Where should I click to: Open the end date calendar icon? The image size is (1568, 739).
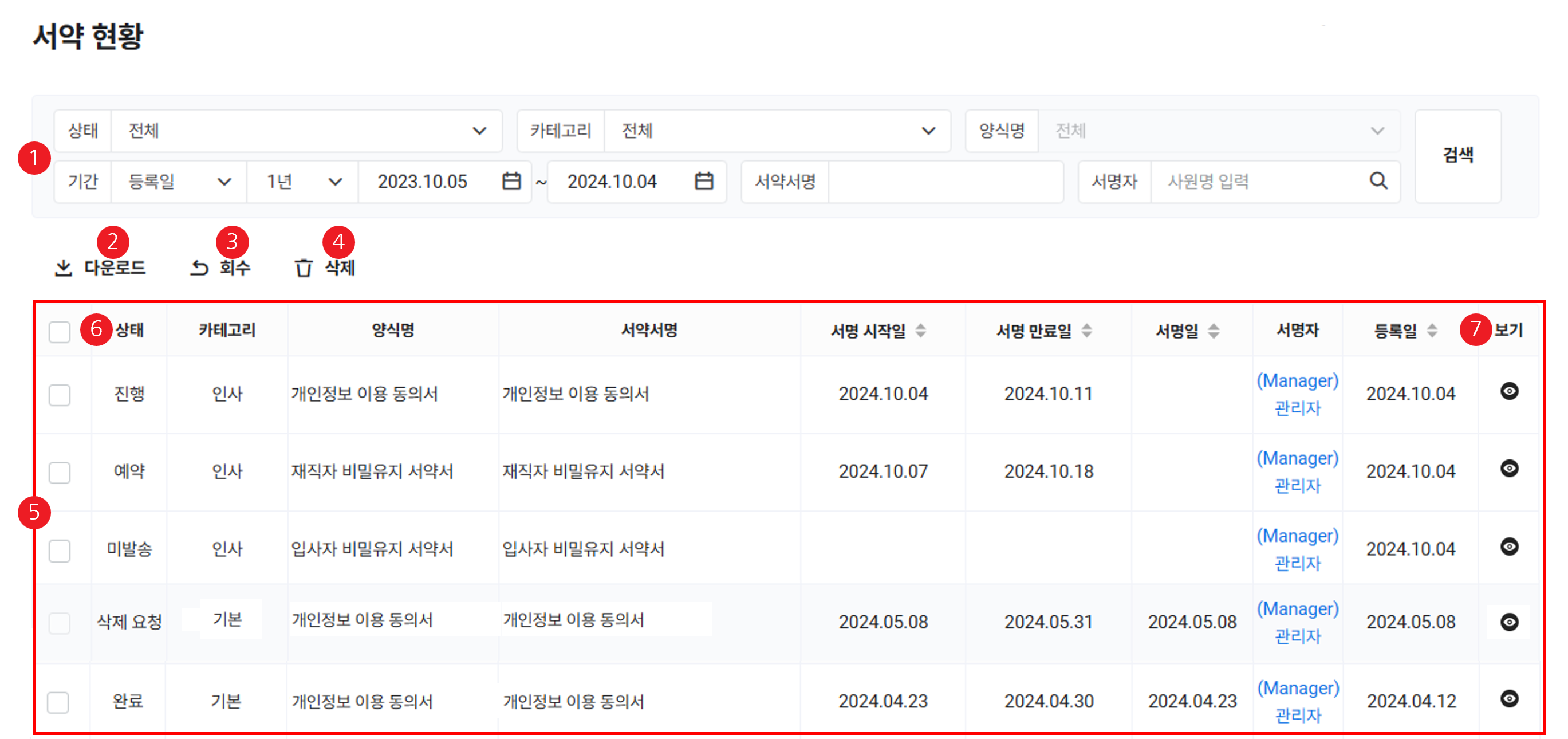[x=704, y=181]
